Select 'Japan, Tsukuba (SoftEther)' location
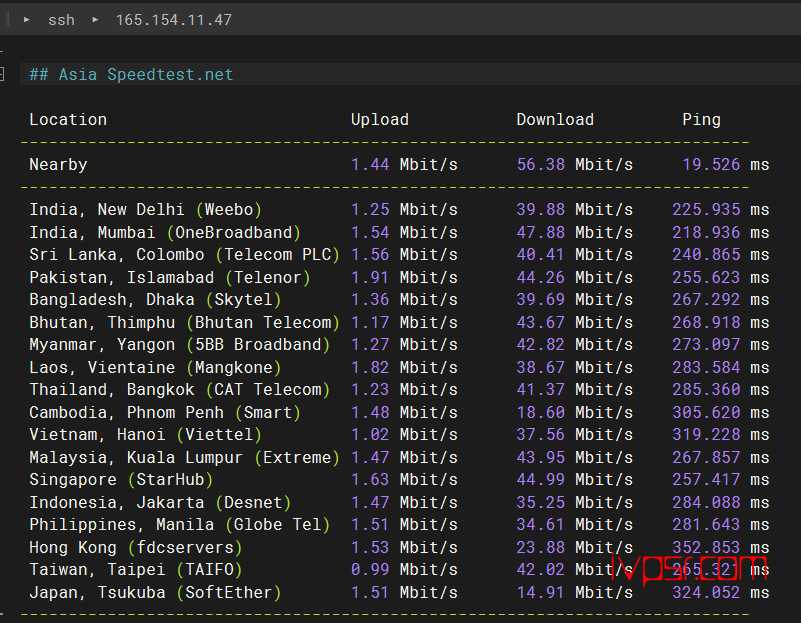Screen dimensions: 801x623 click(x=155, y=592)
